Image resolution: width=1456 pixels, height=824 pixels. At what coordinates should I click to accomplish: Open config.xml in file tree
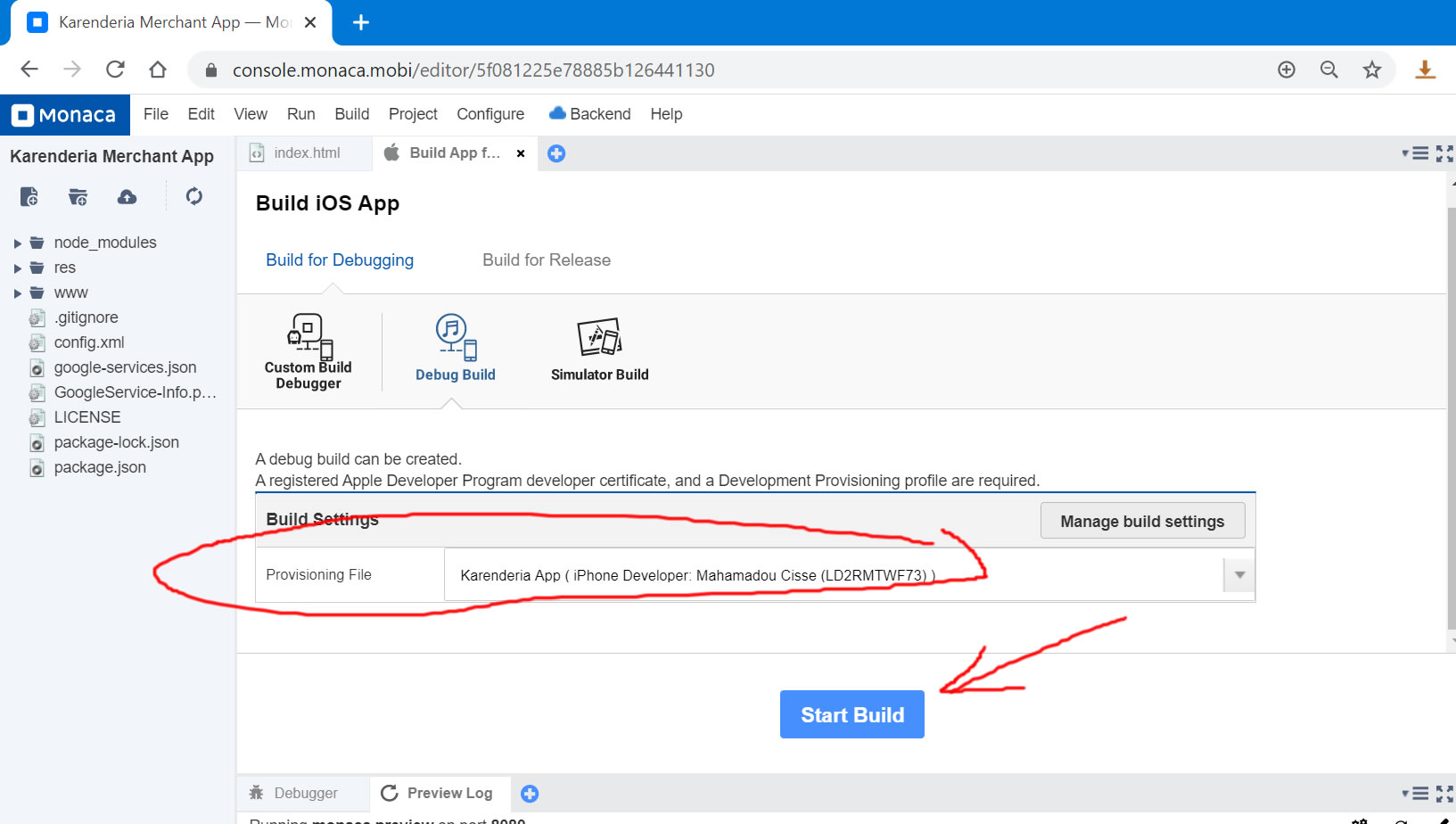88,342
